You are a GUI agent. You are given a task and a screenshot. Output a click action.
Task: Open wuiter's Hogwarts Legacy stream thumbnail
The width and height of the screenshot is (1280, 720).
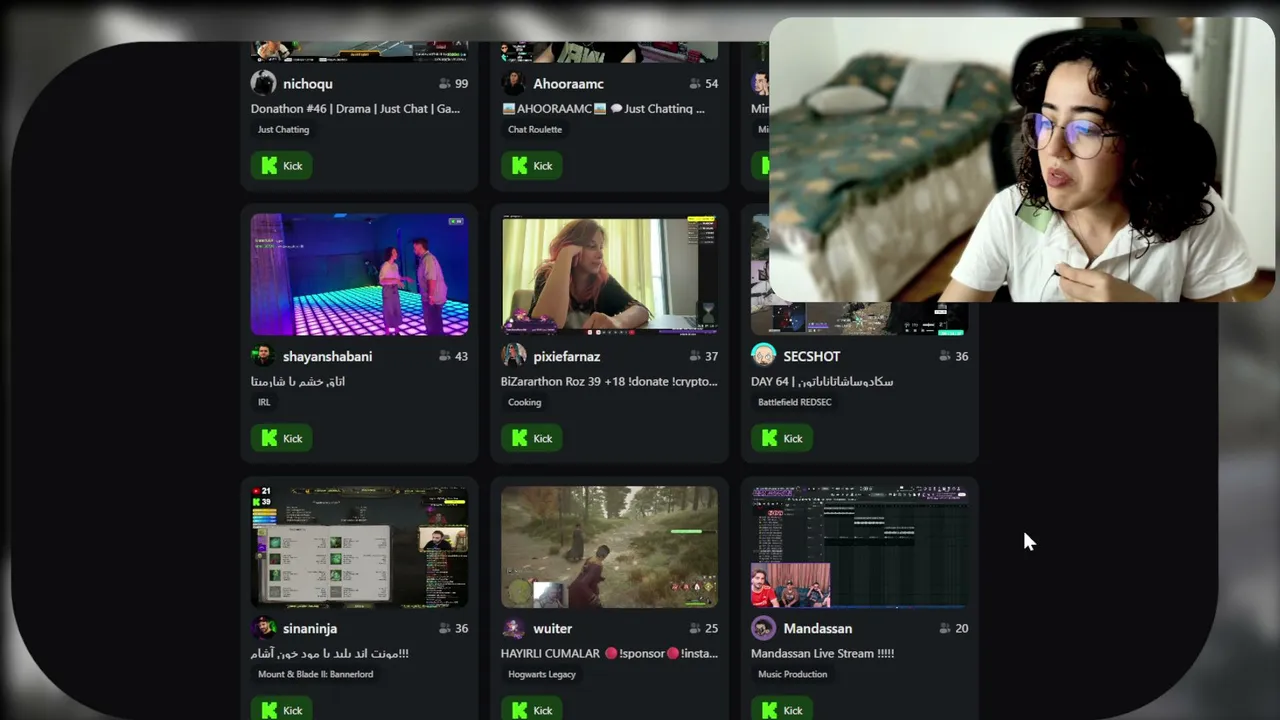coord(609,547)
